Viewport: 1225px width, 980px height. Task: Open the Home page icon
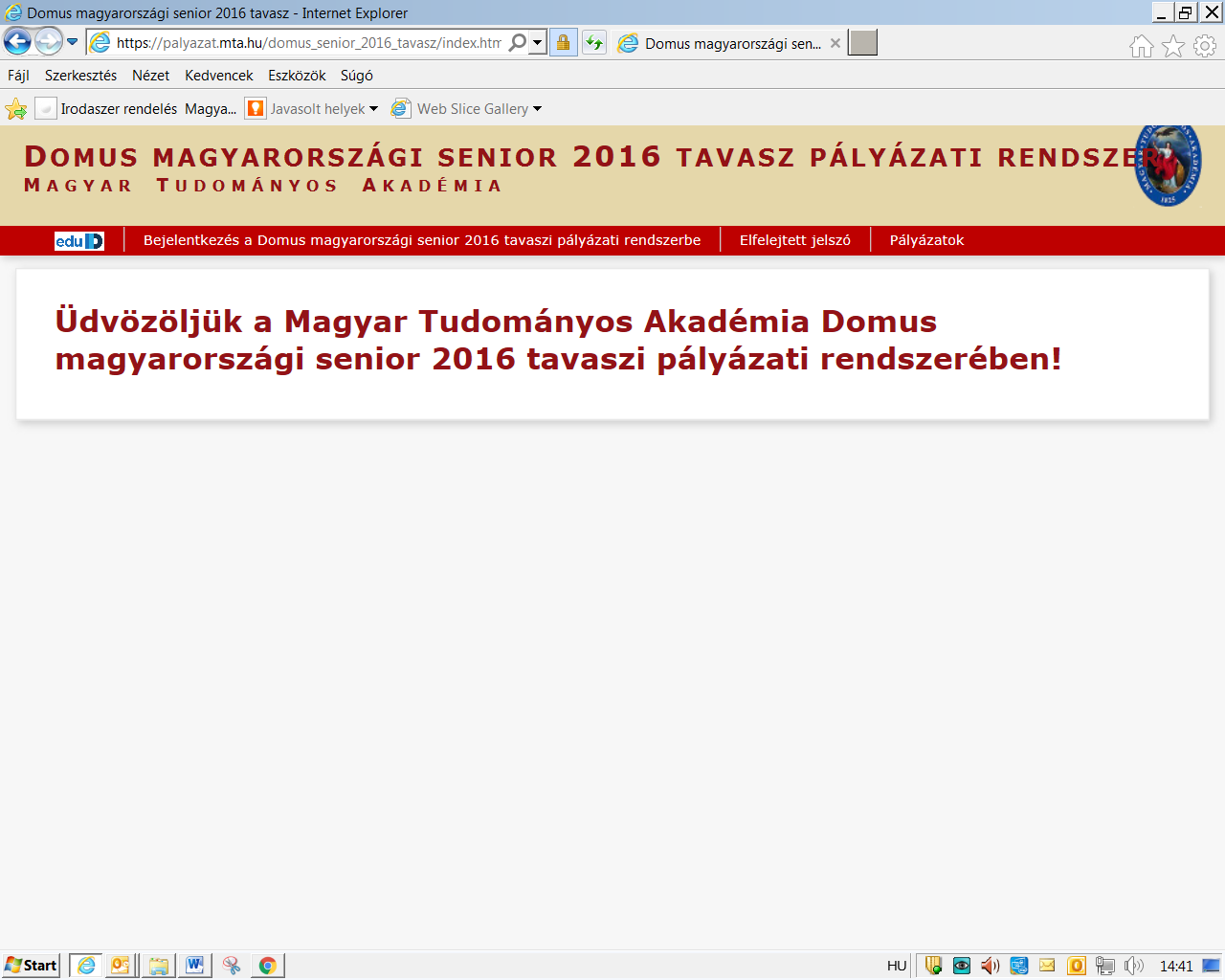1141,46
